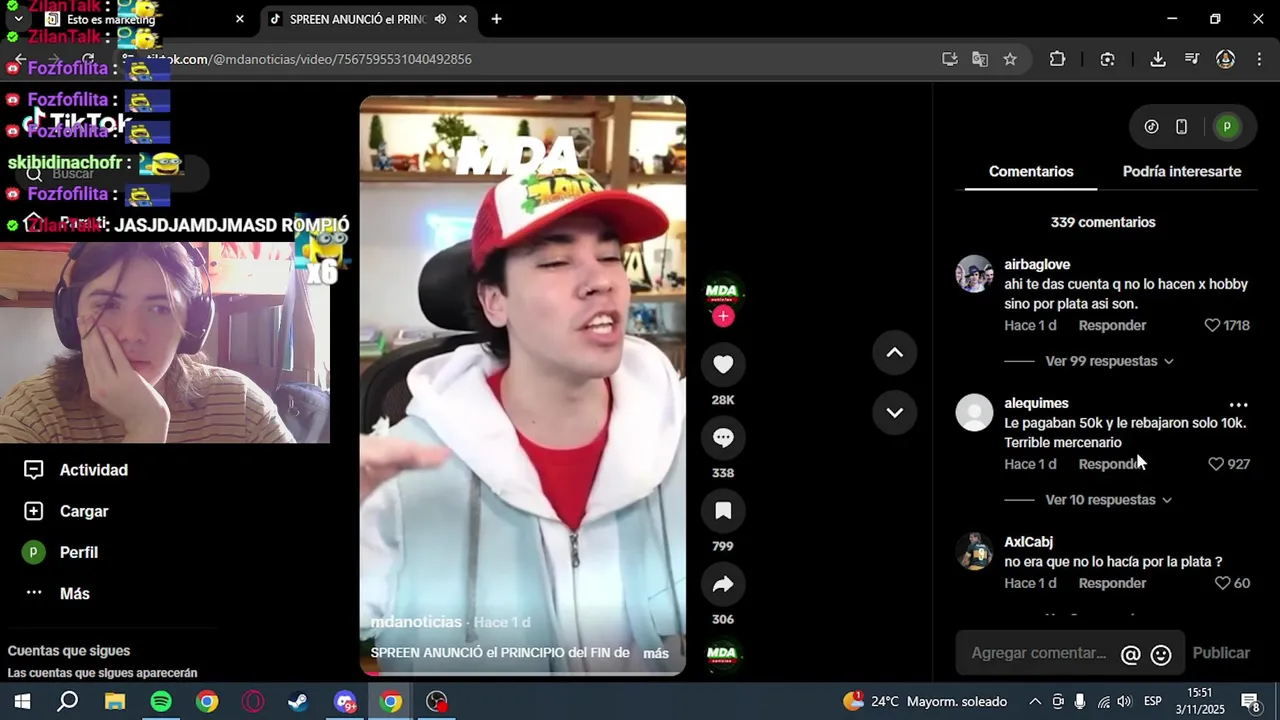Screen dimensions: 1280x720
Task: Like the video with the heart icon
Action: [723, 365]
